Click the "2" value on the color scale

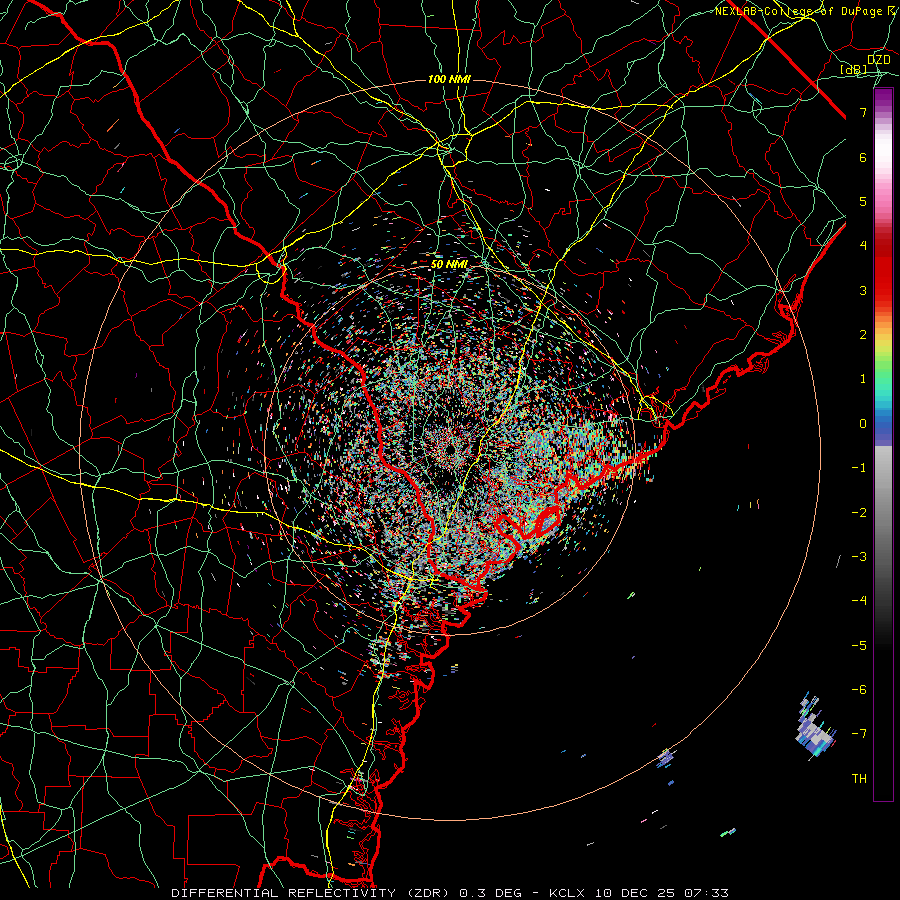(863, 334)
